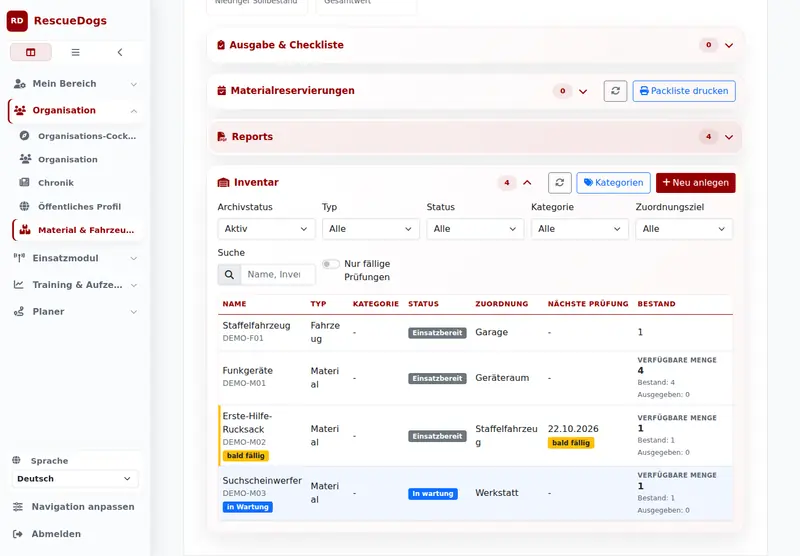Select the Staffelfahrzeug row name
This screenshot has height=556, width=800.
coord(256,325)
